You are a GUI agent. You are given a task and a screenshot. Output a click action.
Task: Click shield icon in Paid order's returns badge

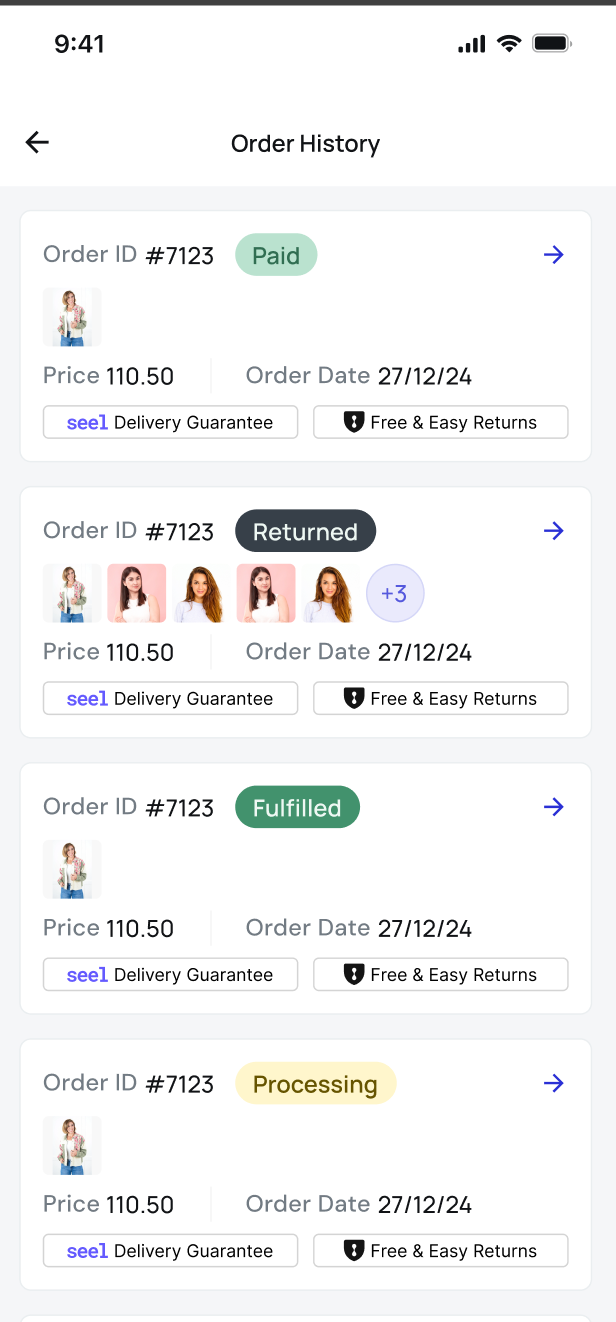pyautogui.click(x=353, y=422)
